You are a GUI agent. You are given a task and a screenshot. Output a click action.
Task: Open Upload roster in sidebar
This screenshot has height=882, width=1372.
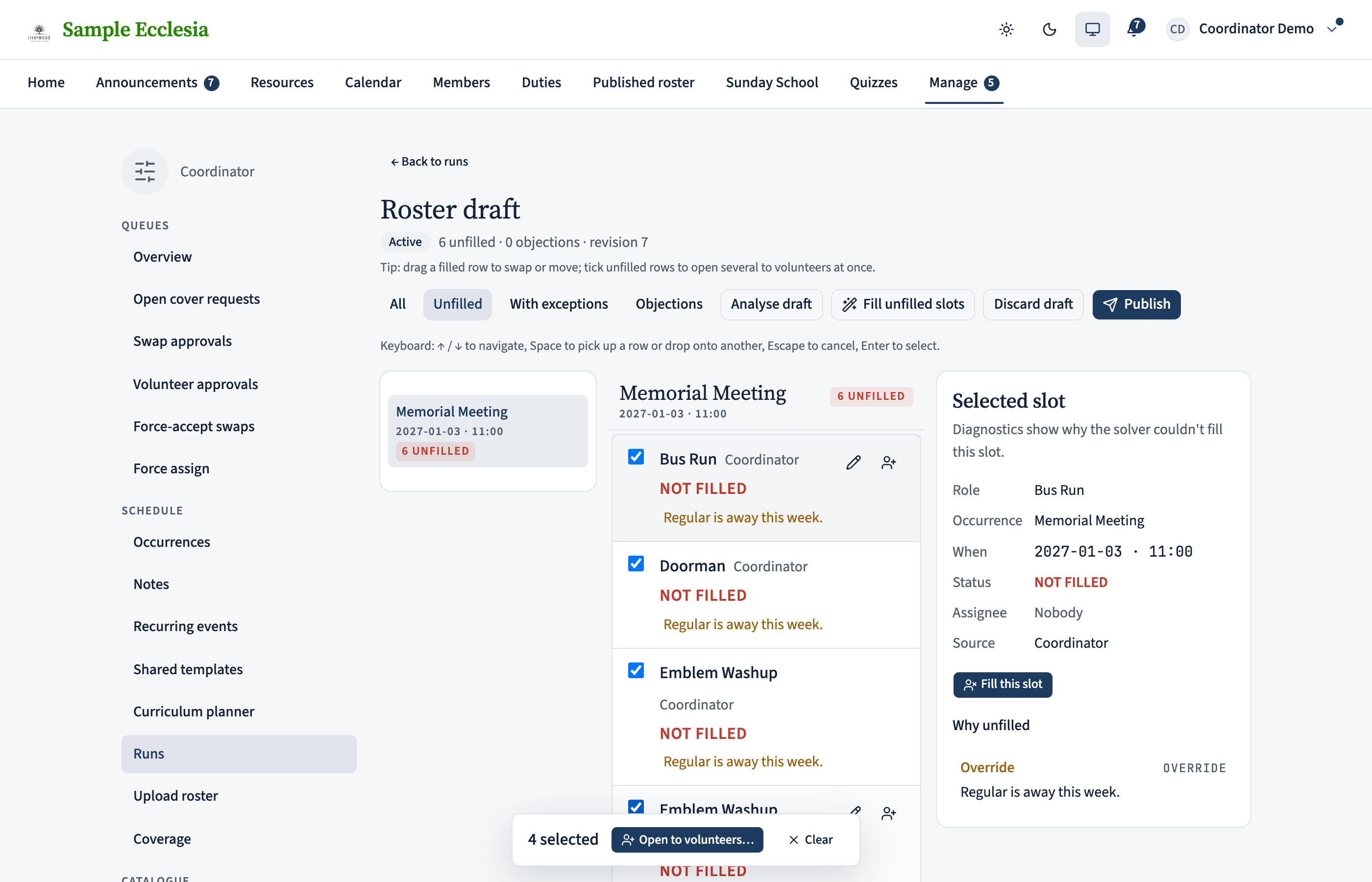point(239,796)
